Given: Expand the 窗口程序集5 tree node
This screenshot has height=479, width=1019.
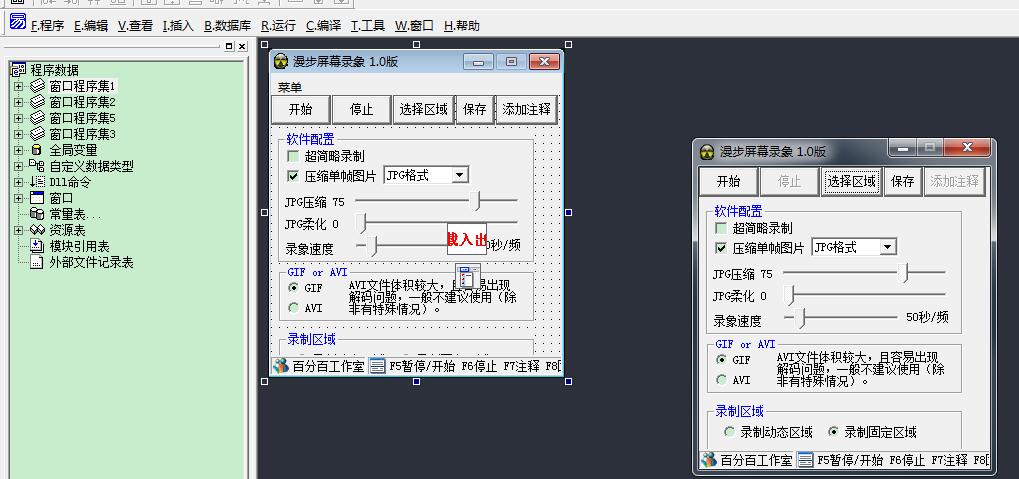Looking at the screenshot, I should click(x=18, y=118).
